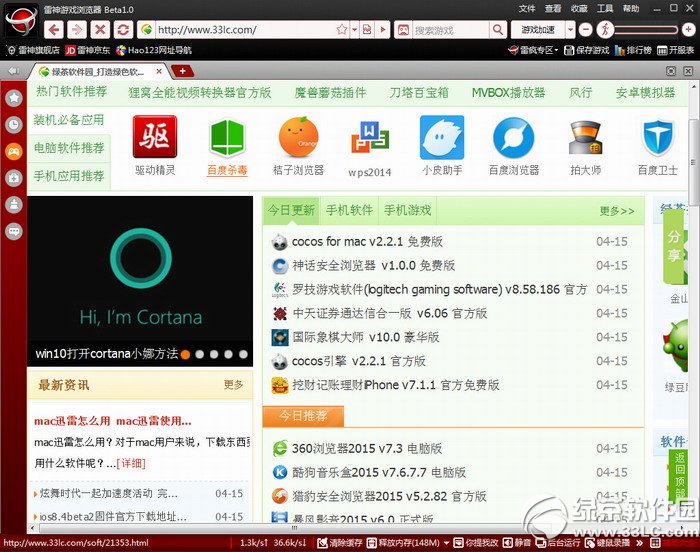Go forward with the forward arrow button
This screenshot has width=700, height=552.
(x=77, y=30)
